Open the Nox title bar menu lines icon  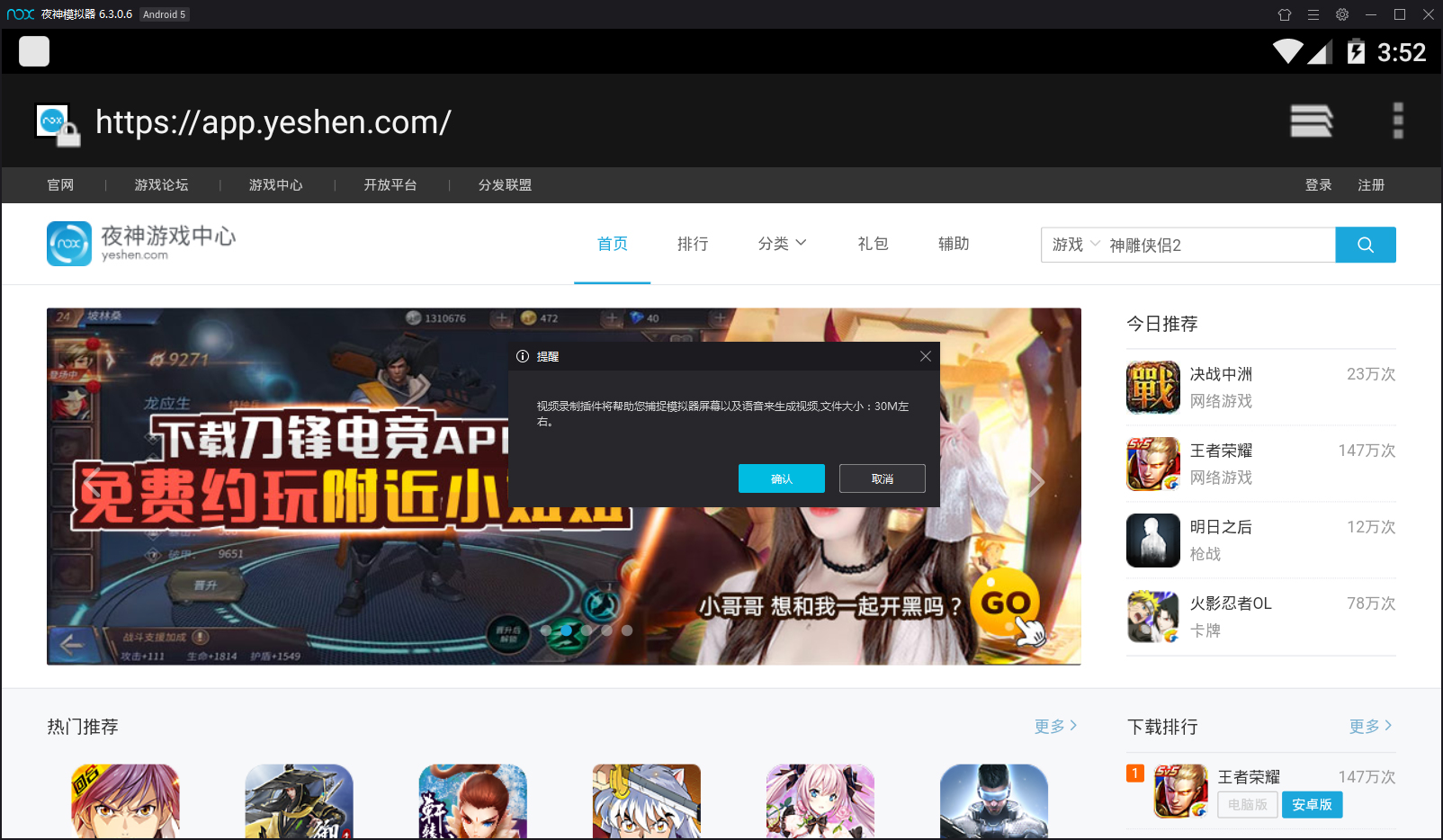coord(1313,14)
